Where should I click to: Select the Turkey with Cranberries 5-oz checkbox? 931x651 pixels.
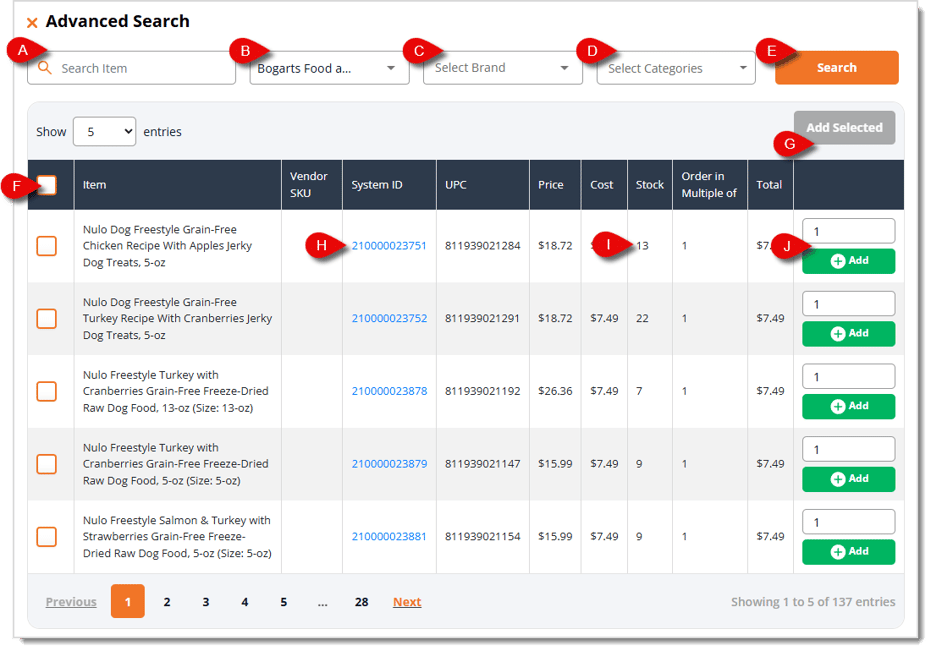point(46,464)
